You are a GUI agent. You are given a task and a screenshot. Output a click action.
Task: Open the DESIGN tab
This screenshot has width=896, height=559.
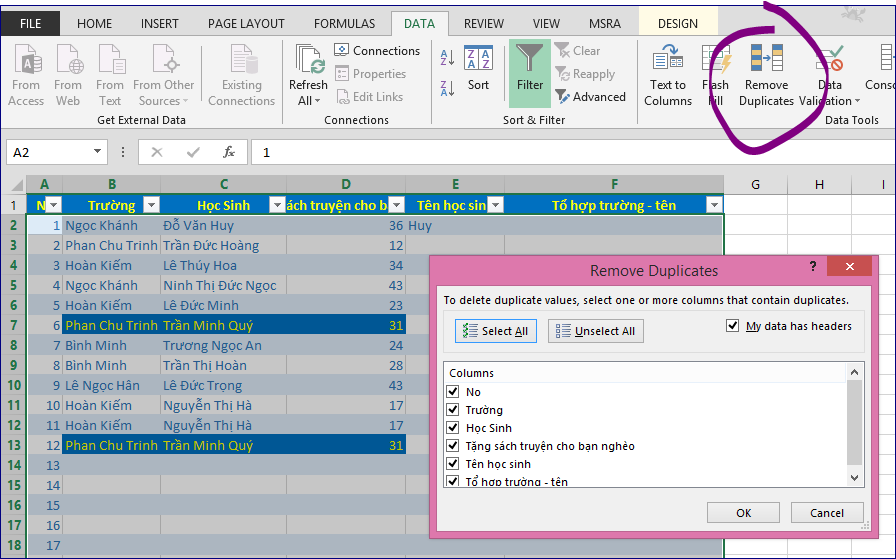click(678, 23)
